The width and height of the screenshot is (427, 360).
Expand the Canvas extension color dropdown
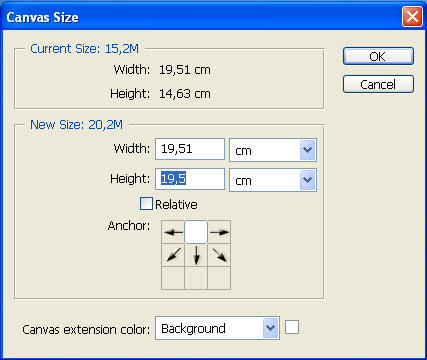click(x=217, y=328)
